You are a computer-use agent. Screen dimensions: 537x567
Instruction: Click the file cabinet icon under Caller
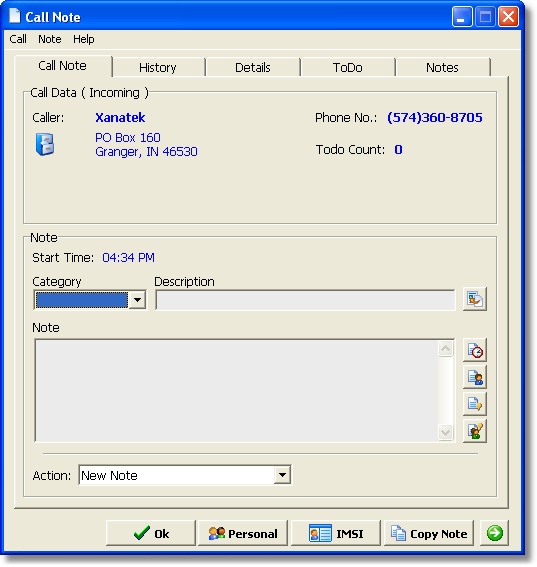[45, 144]
